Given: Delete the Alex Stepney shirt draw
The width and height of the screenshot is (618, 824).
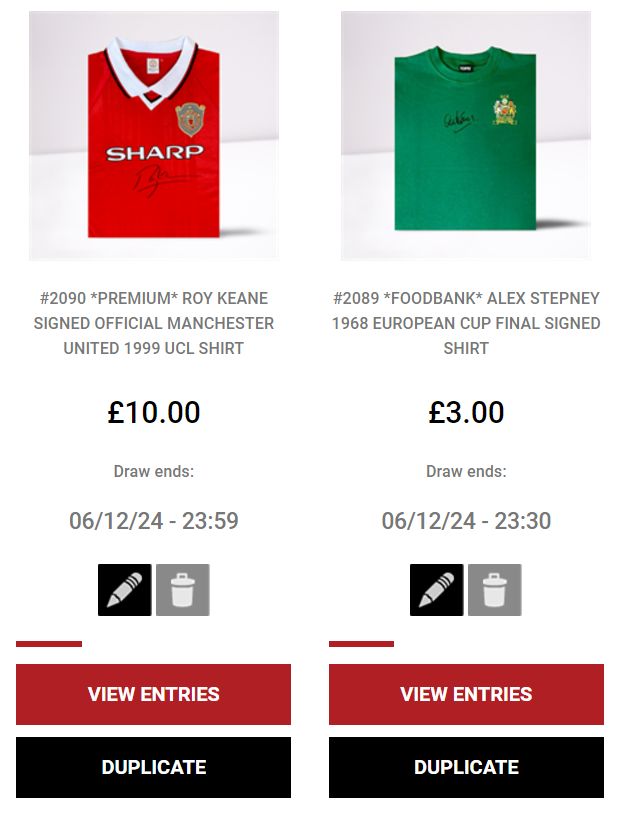Looking at the screenshot, I should [495, 590].
